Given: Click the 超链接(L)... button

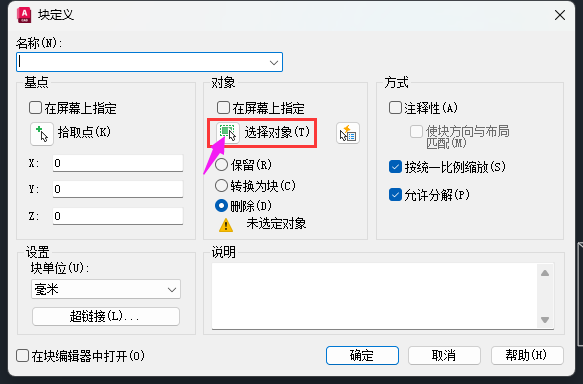Looking at the screenshot, I should click(x=106, y=316).
